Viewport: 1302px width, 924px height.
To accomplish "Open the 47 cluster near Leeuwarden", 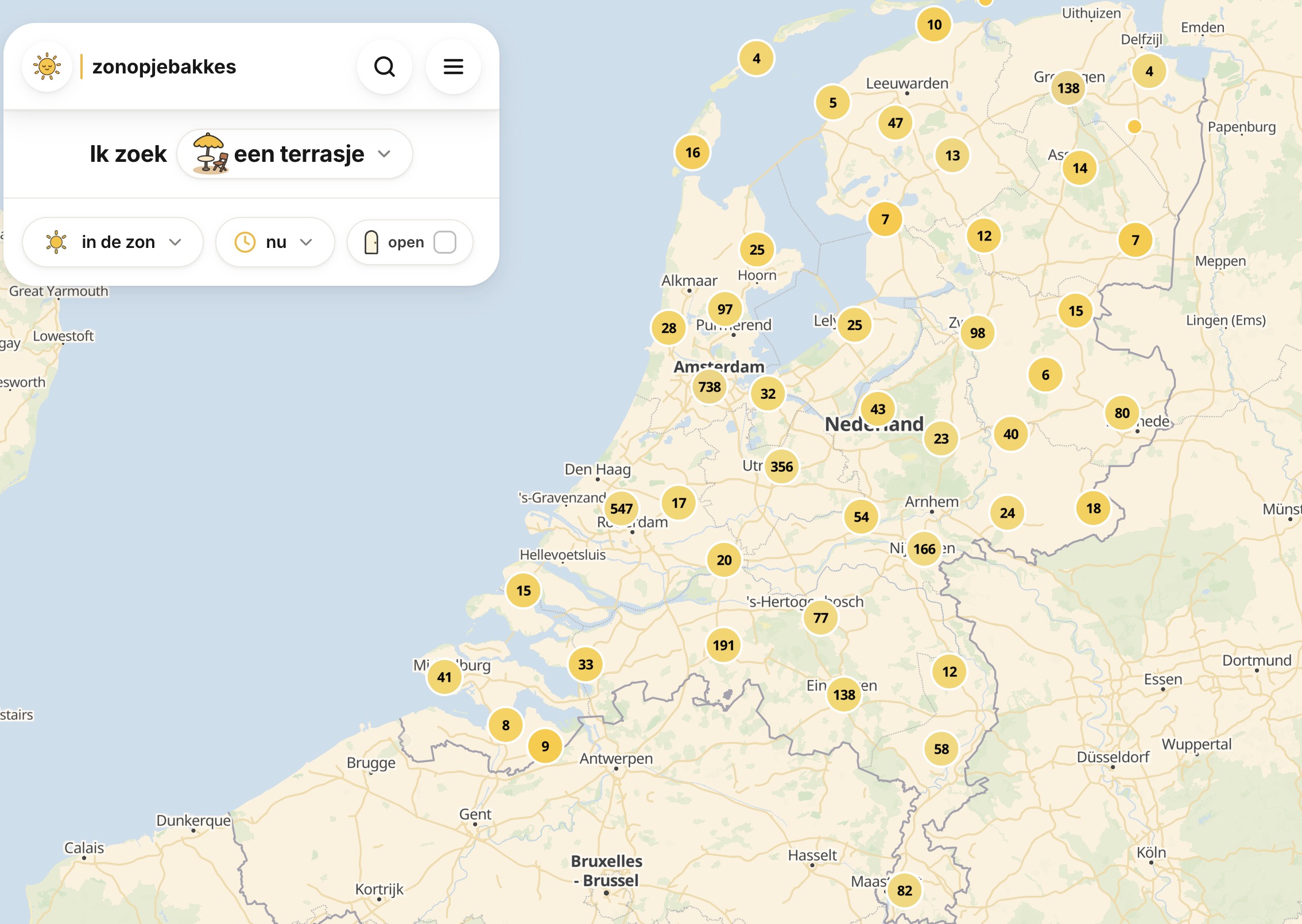I will [x=895, y=123].
